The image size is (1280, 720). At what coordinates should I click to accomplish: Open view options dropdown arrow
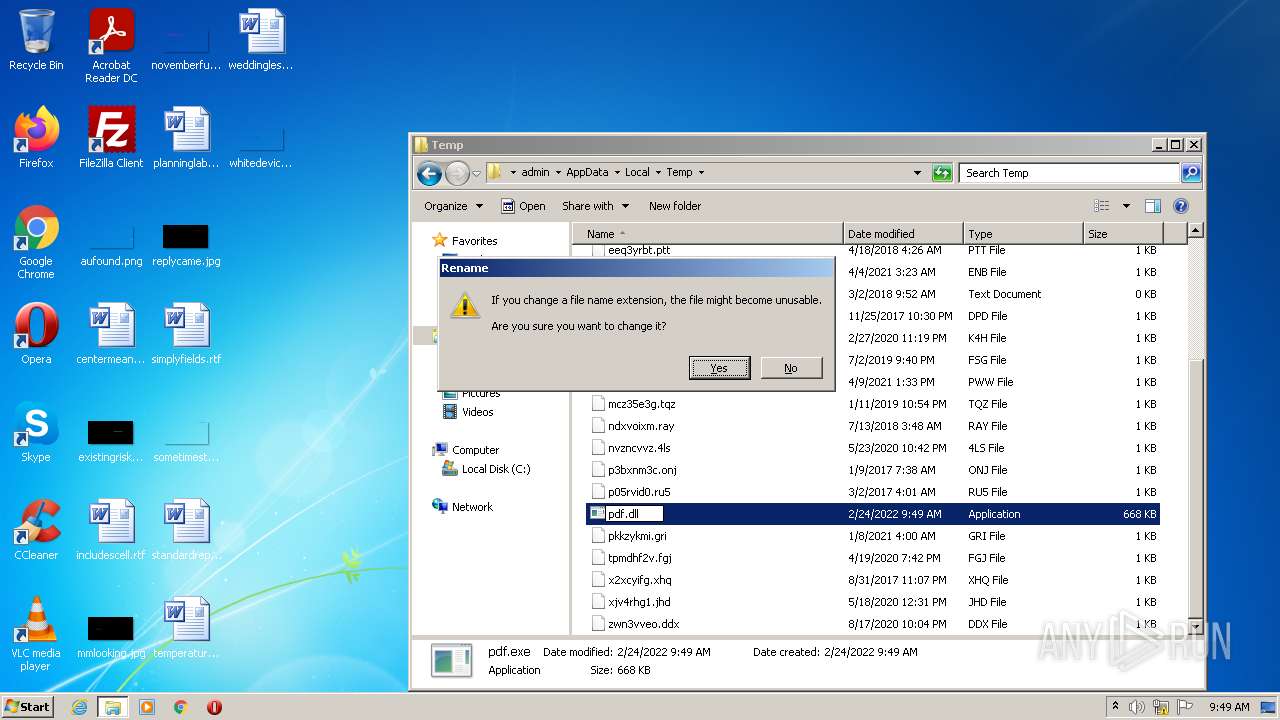(x=1126, y=206)
